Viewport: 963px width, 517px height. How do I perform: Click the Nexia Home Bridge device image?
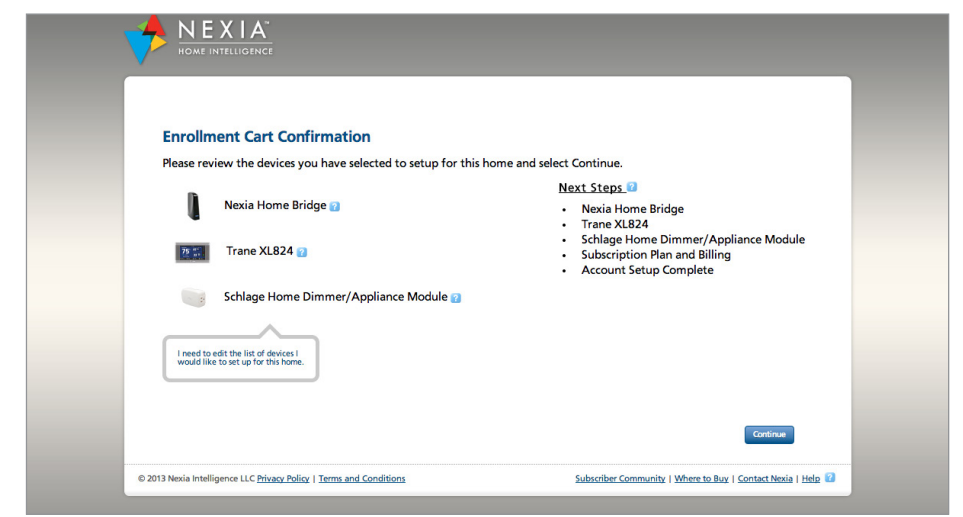click(x=193, y=206)
